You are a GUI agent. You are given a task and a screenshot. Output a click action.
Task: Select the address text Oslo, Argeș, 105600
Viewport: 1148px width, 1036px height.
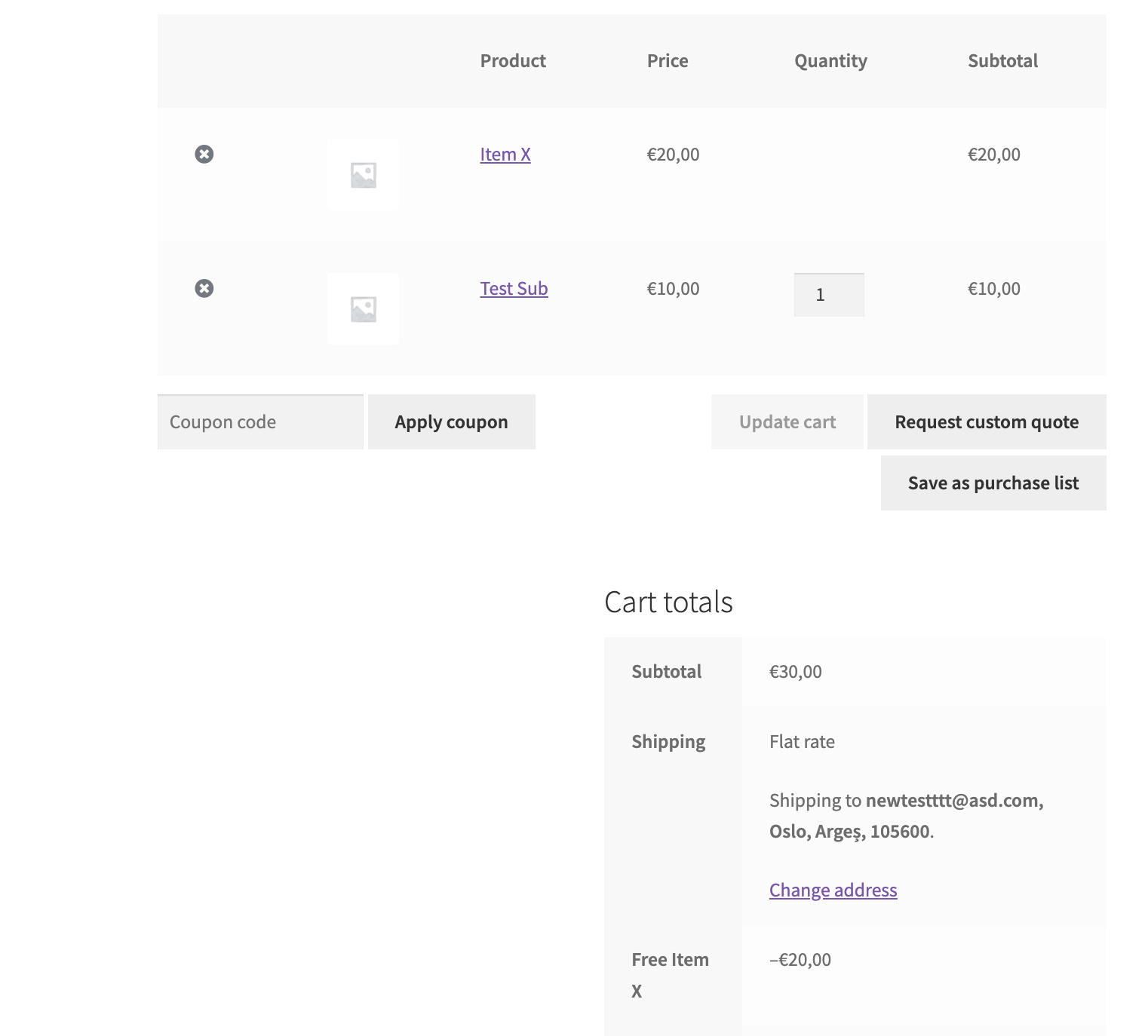[x=849, y=832]
